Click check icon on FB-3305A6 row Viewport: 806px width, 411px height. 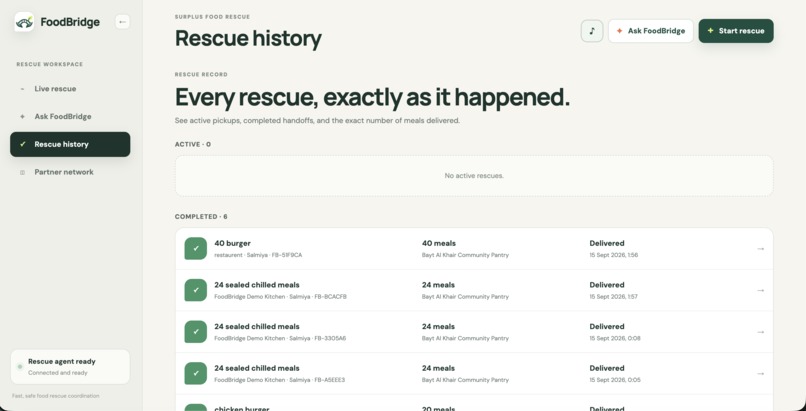tap(196, 332)
